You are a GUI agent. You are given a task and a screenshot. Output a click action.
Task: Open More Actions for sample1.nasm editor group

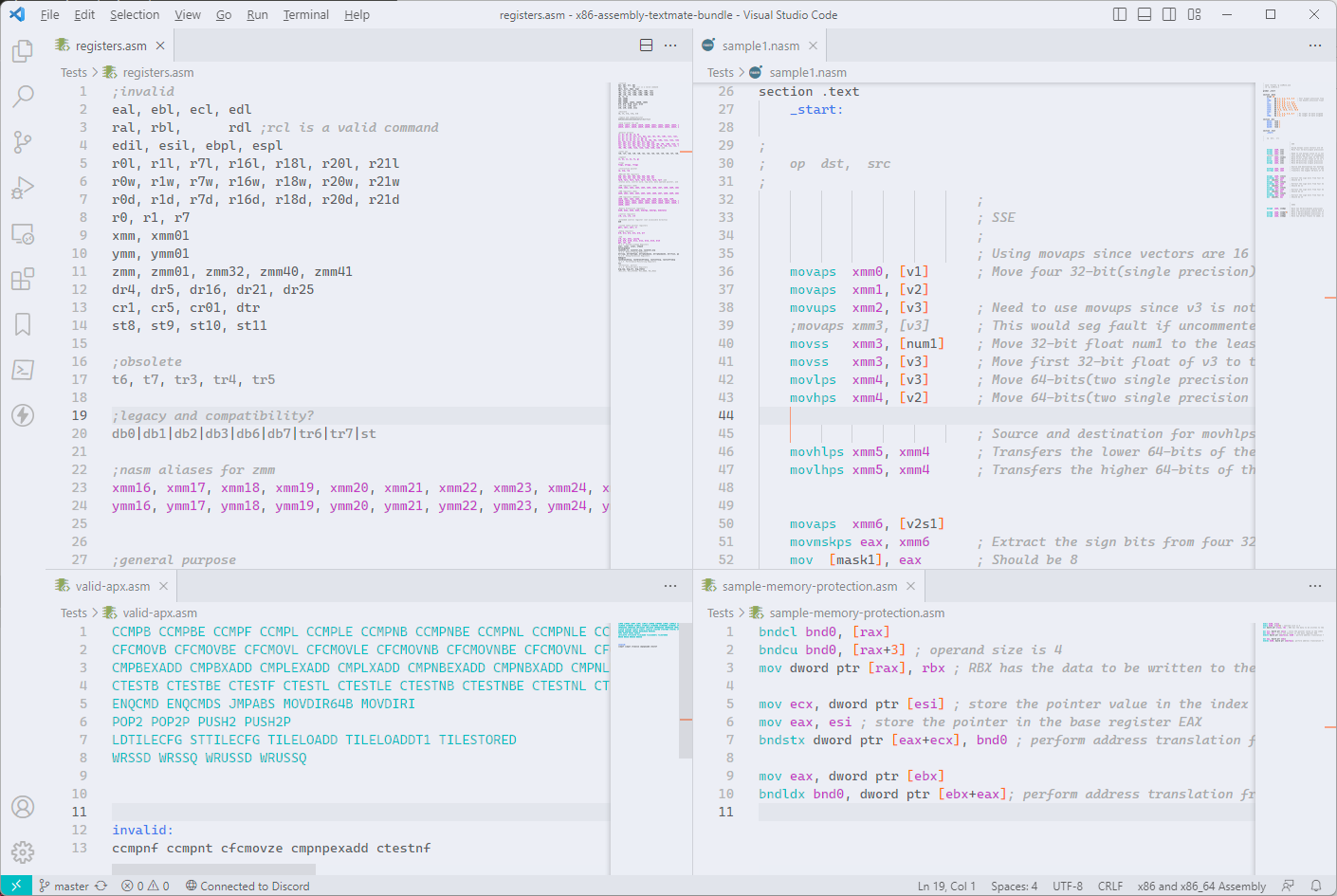pos(1314,46)
